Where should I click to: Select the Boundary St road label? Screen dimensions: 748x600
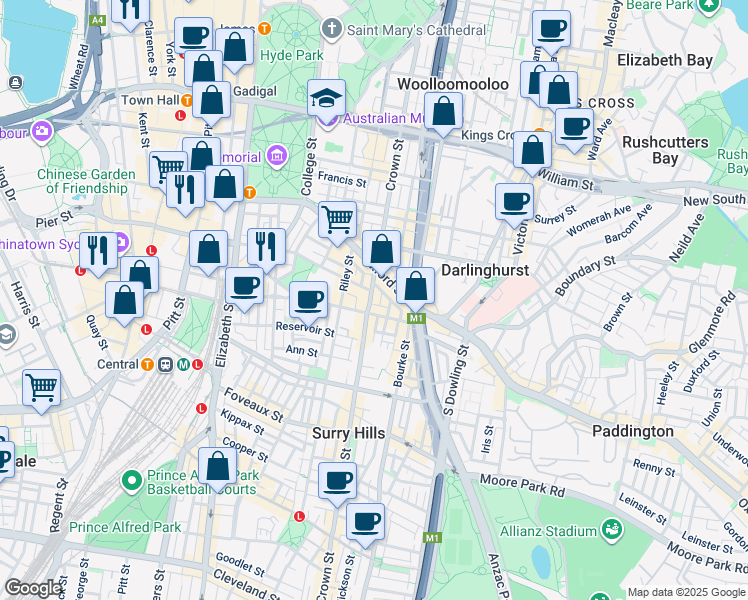click(585, 276)
